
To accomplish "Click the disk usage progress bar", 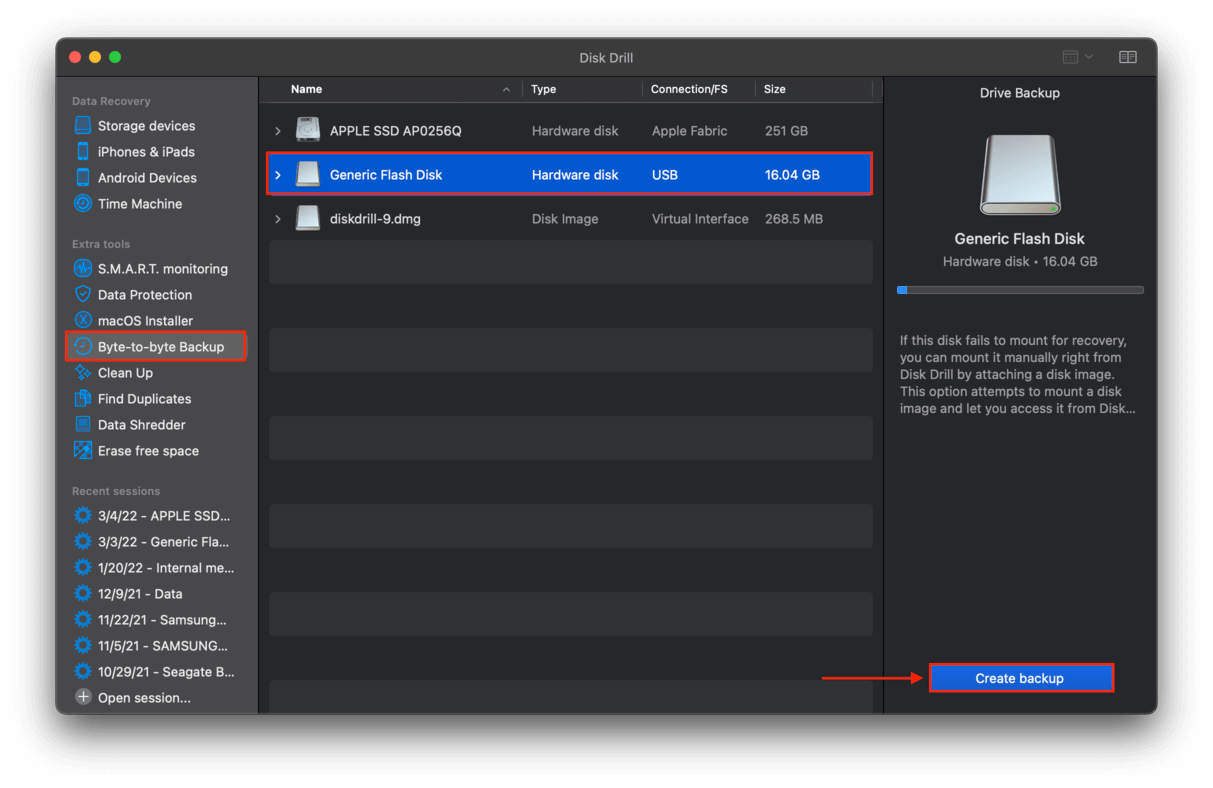I will pos(1020,290).
